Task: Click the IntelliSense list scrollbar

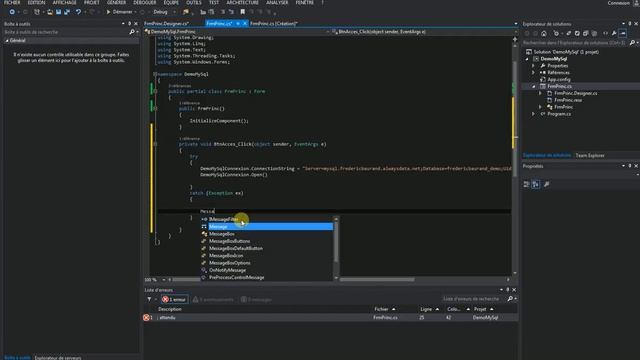Action: pyautogui.click(x=336, y=248)
